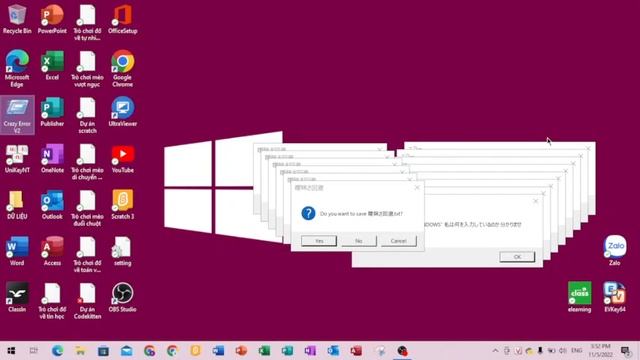
Task: Select the PowerPoint desktop shortcut
Action: pos(52,19)
